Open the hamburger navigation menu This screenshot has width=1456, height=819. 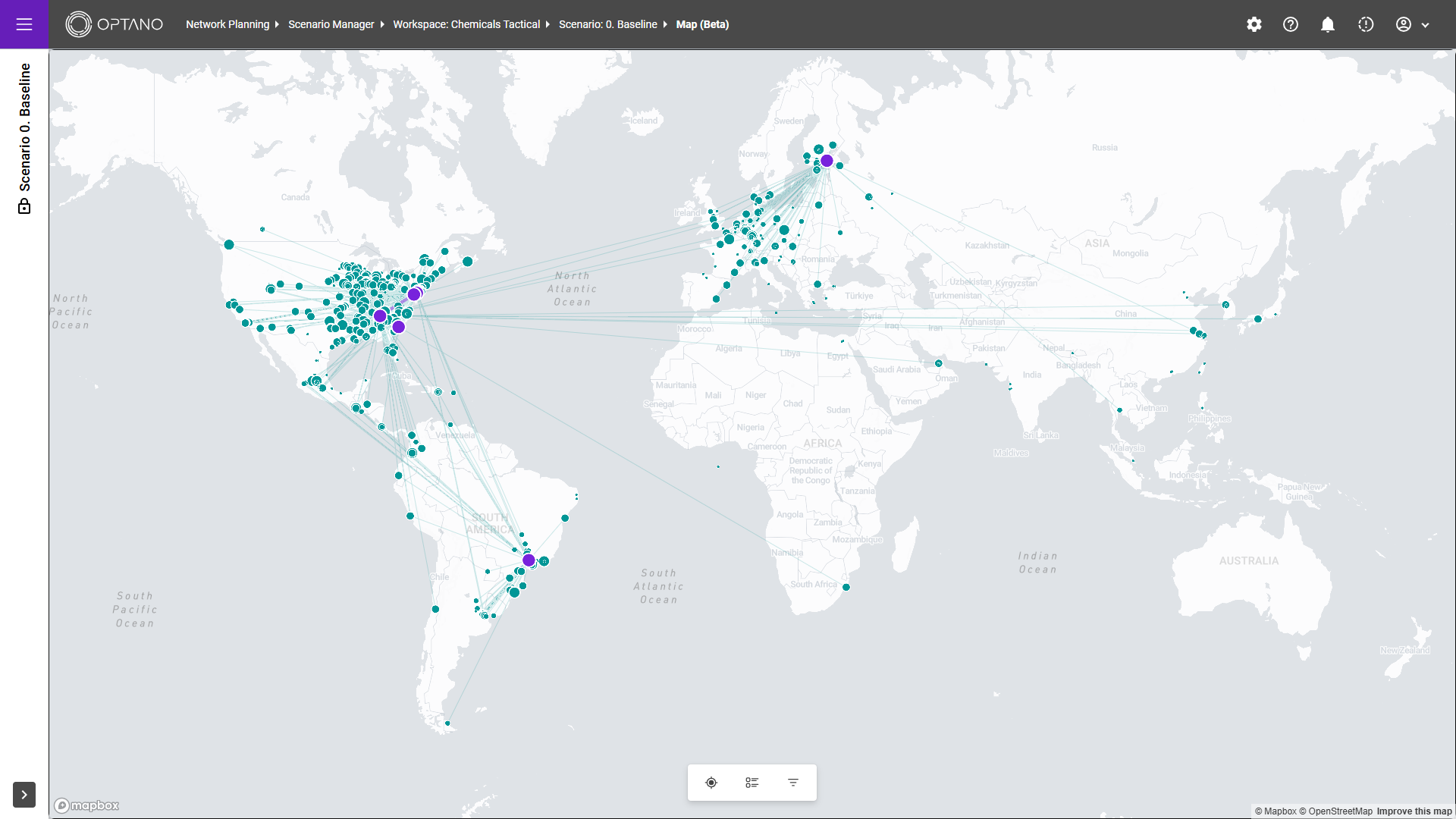[x=24, y=24]
